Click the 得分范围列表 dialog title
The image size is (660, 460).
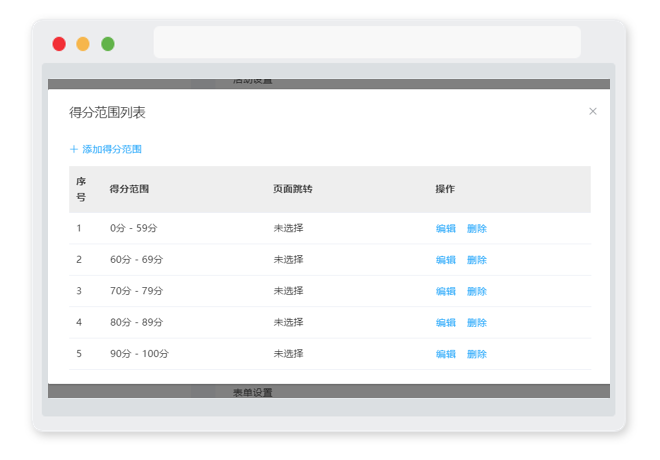pos(107,113)
